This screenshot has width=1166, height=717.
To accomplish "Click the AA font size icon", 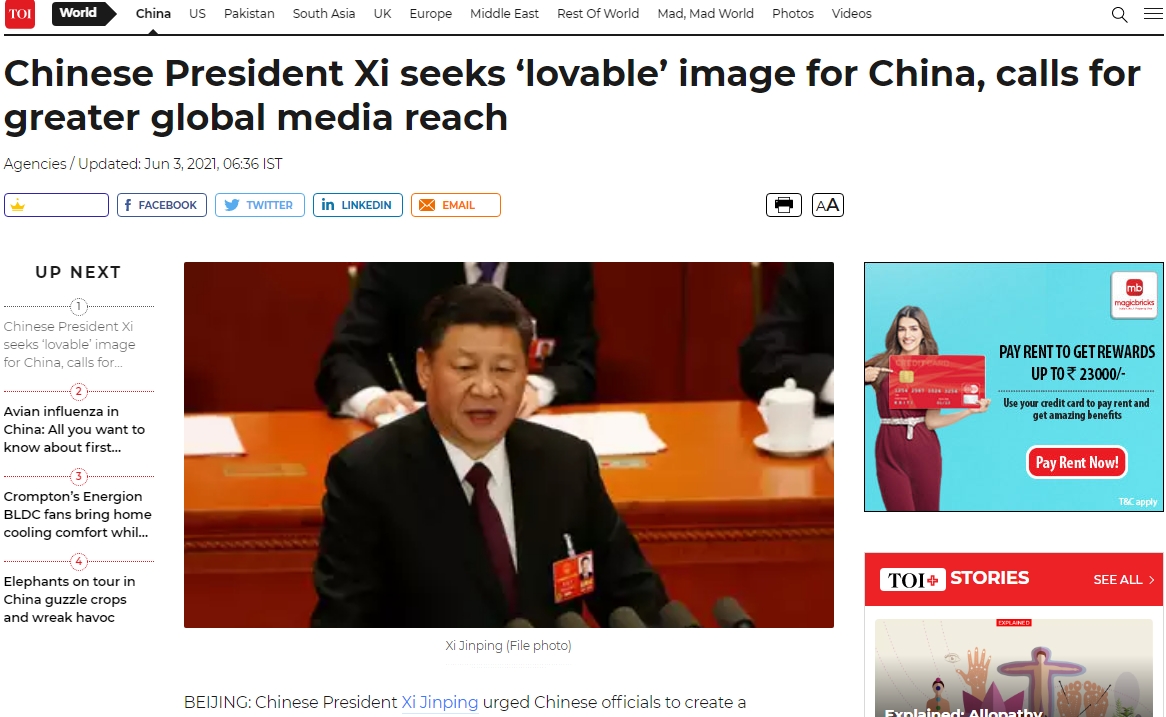I will [828, 205].
